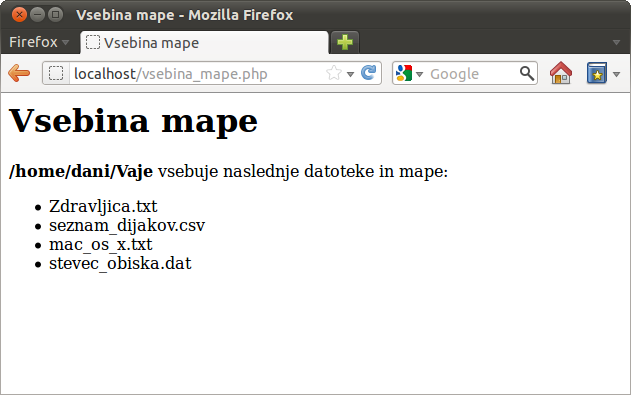Click the Zdravljica.txt list entry

point(103,206)
